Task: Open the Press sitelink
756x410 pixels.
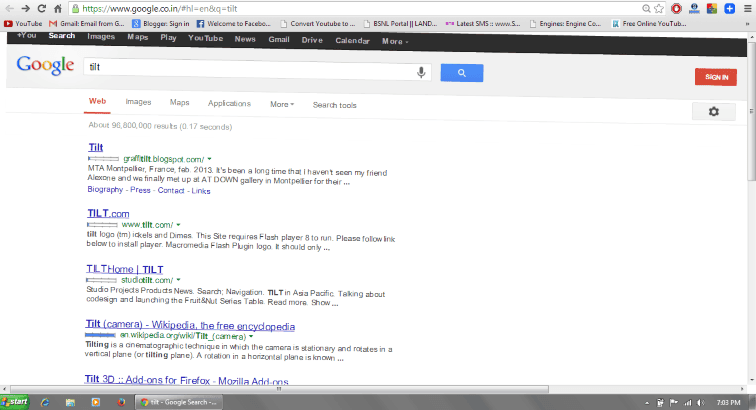Action: [140, 190]
